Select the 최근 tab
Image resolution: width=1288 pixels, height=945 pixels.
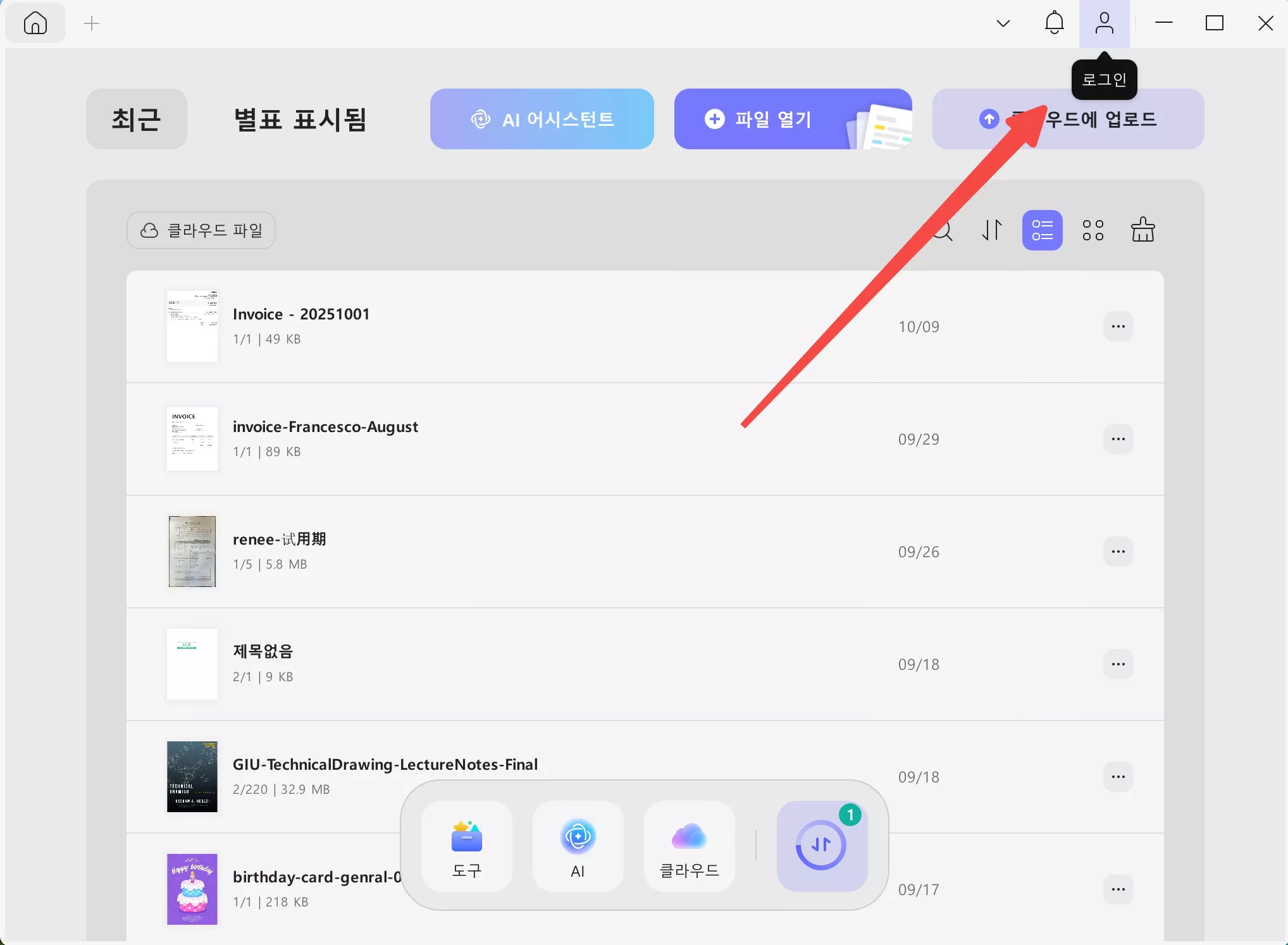137,119
